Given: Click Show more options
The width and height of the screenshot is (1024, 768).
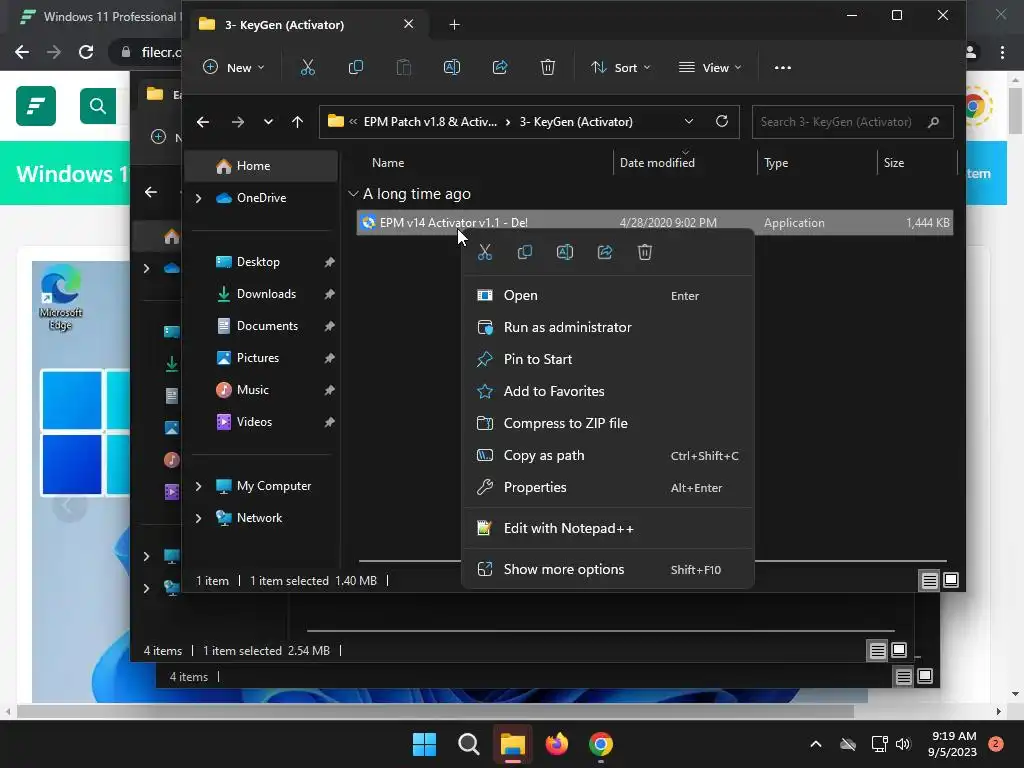Looking at the screenshot, I should [x=607, y=569].
